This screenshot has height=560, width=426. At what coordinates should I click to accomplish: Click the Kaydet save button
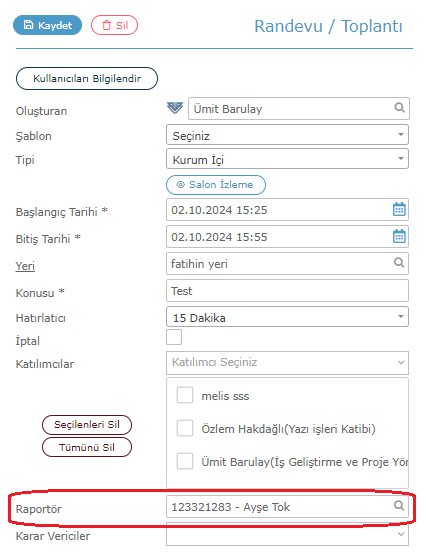47,25
